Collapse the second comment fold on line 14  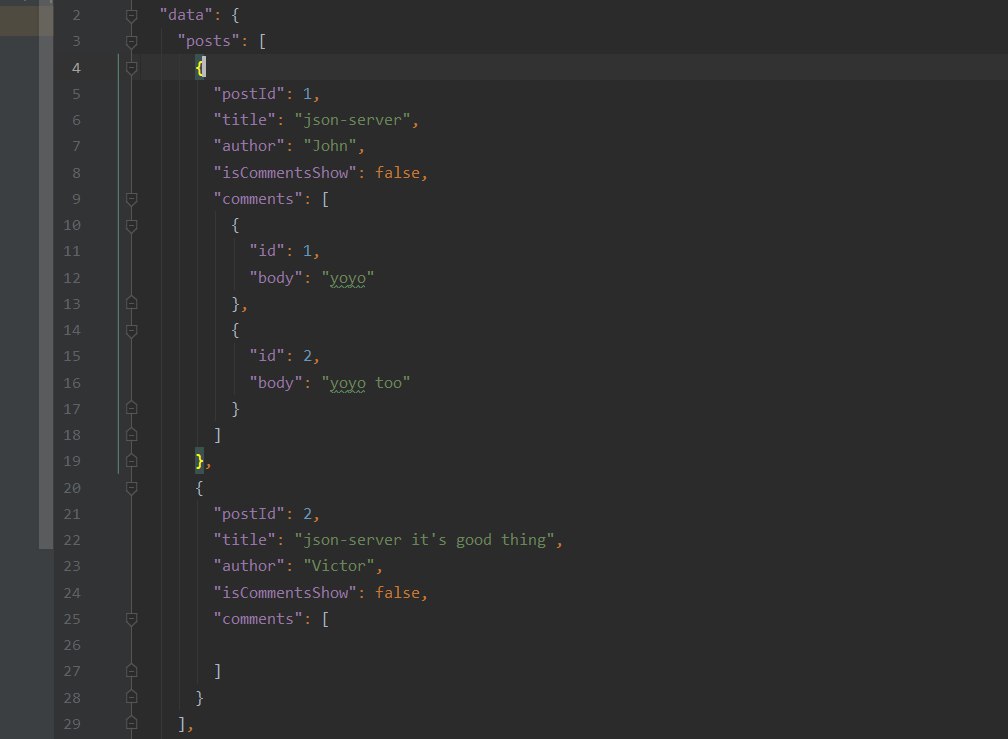point(131,330)
